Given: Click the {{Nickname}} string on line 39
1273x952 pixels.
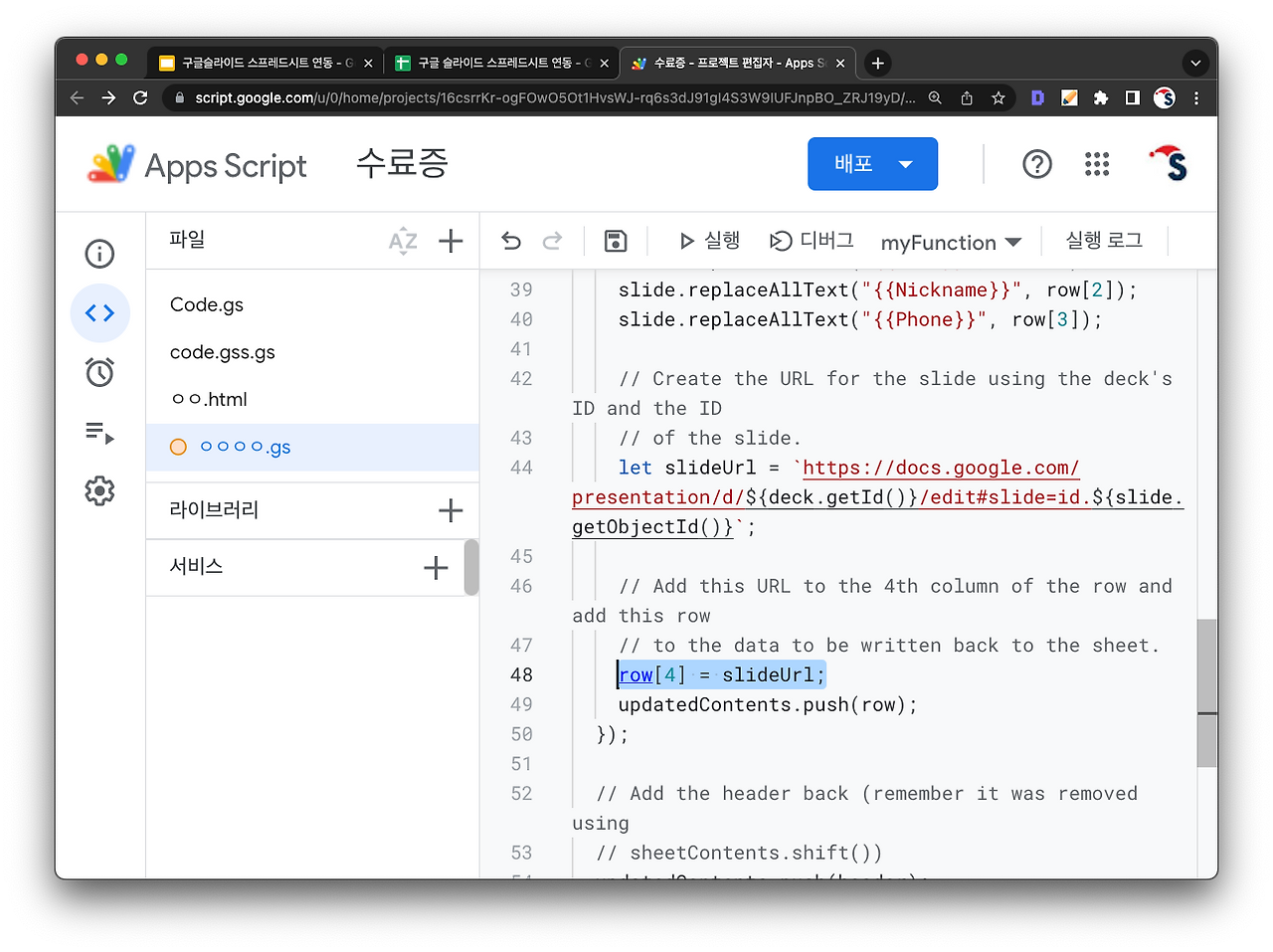Looking at the screenshot, I should 942,289.
